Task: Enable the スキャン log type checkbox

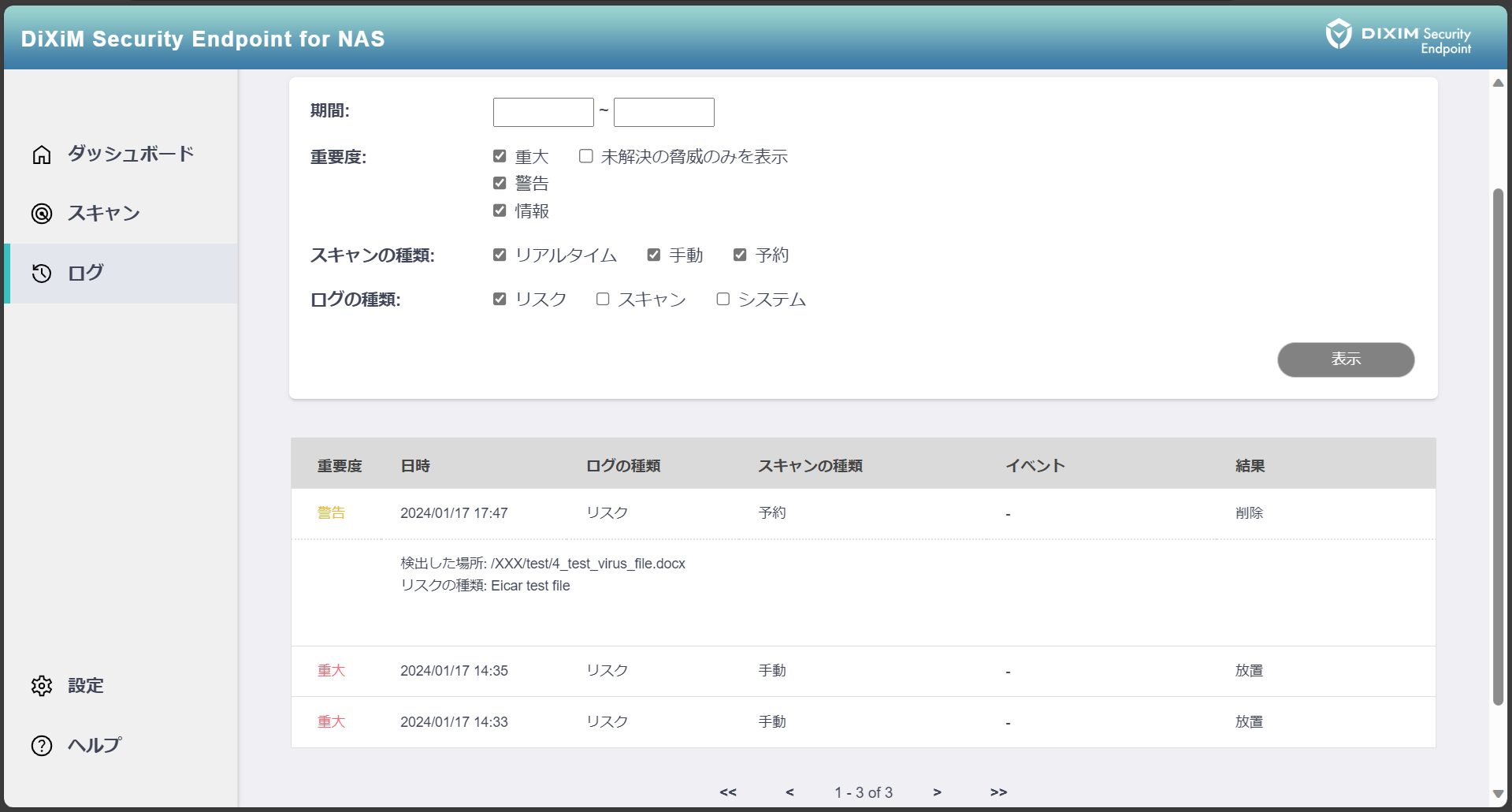Action: tap(603, 299)
